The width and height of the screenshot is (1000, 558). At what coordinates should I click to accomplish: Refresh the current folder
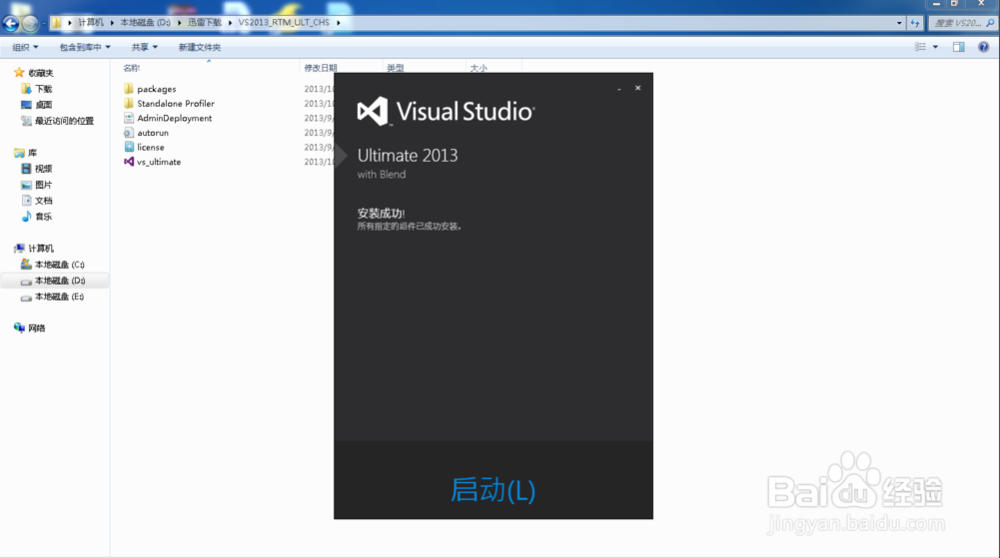tap(915, 23)
